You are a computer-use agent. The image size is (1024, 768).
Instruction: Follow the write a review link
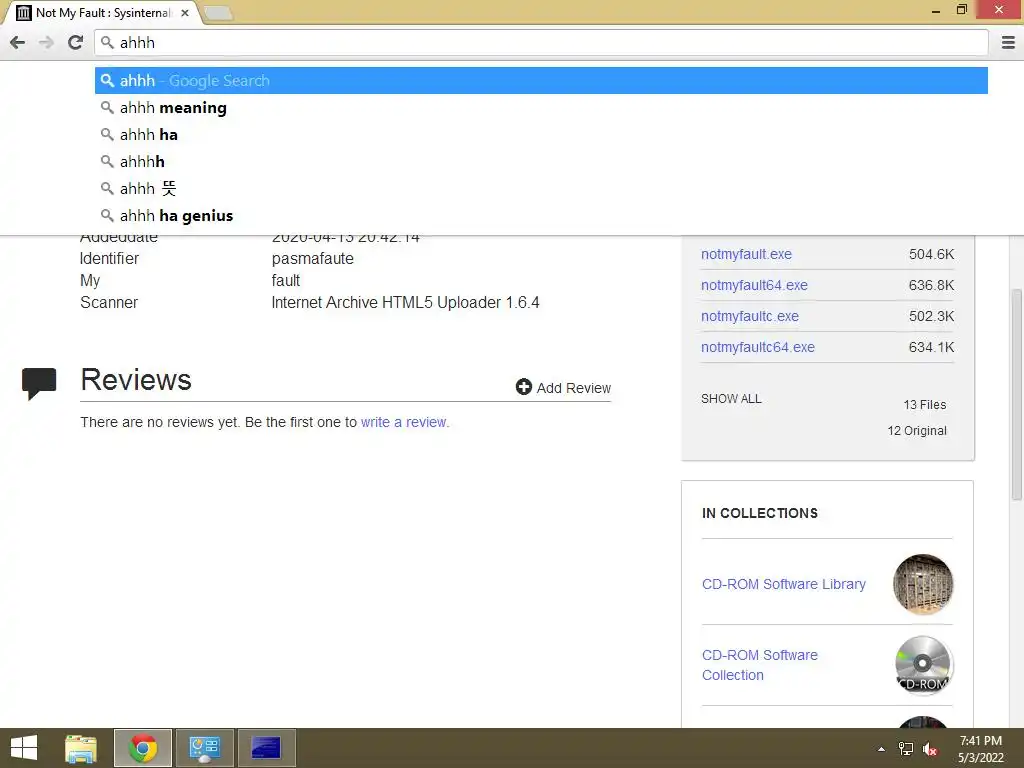click(x=404, y=422)
